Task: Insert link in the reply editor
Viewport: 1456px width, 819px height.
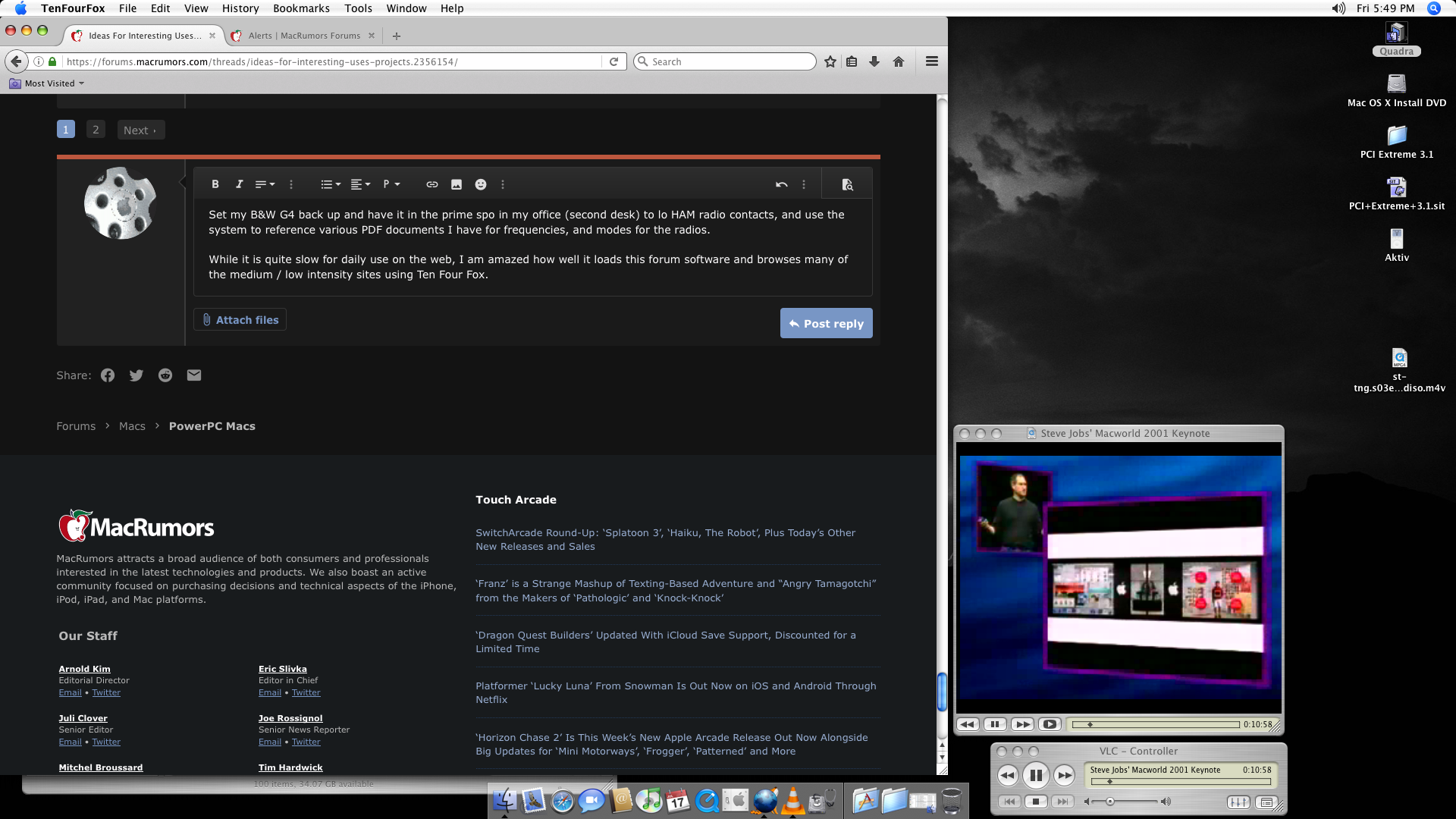Action: [431, 184]
